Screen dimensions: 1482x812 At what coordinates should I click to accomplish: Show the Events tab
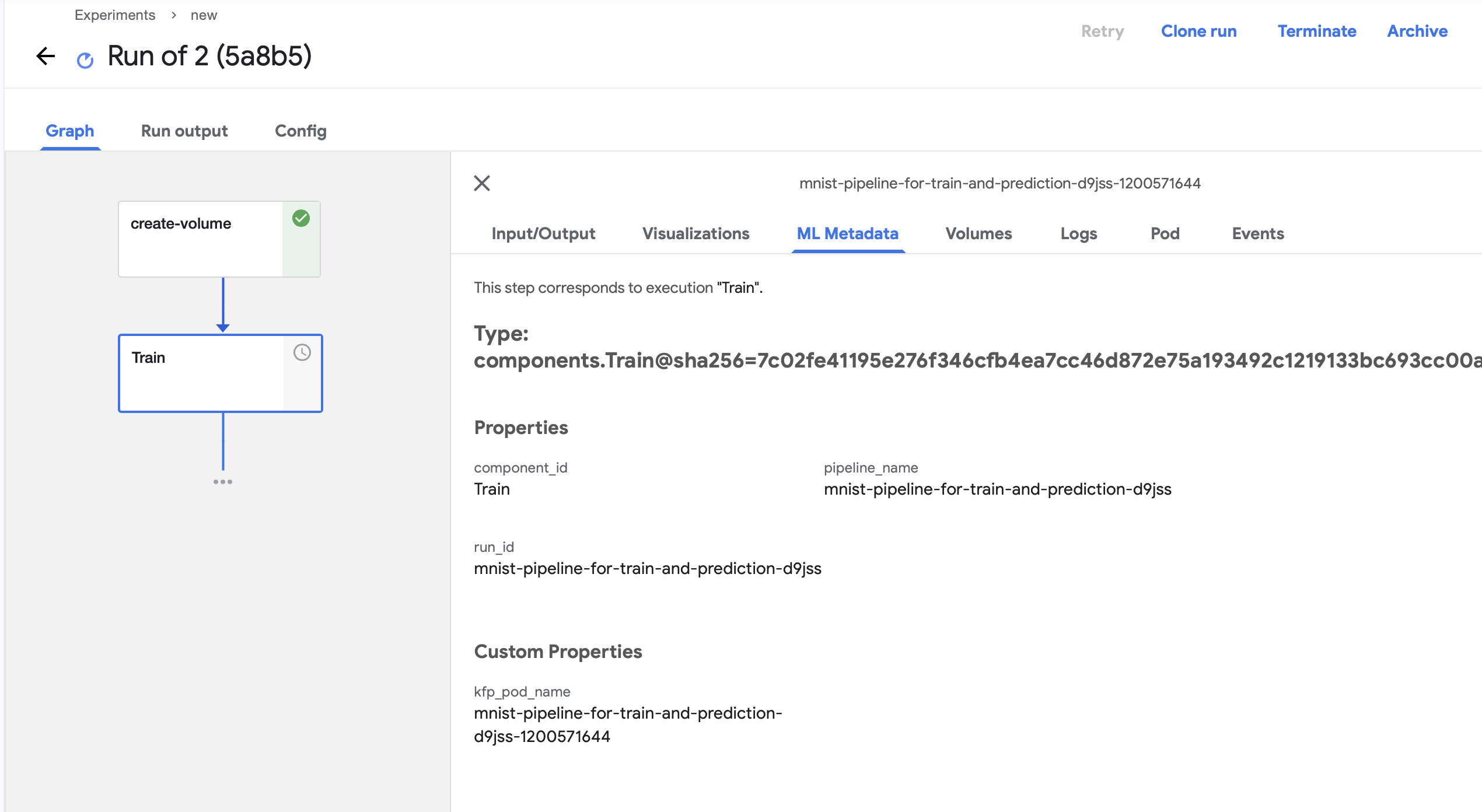[1258, 233]
